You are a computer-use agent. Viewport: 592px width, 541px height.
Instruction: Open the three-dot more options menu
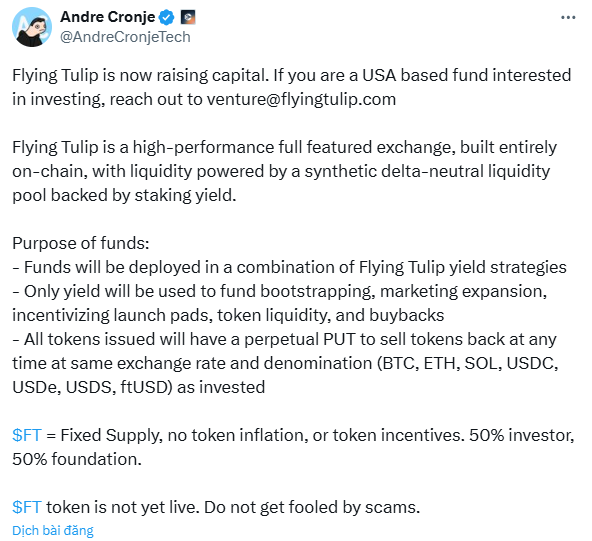point(568,17)
